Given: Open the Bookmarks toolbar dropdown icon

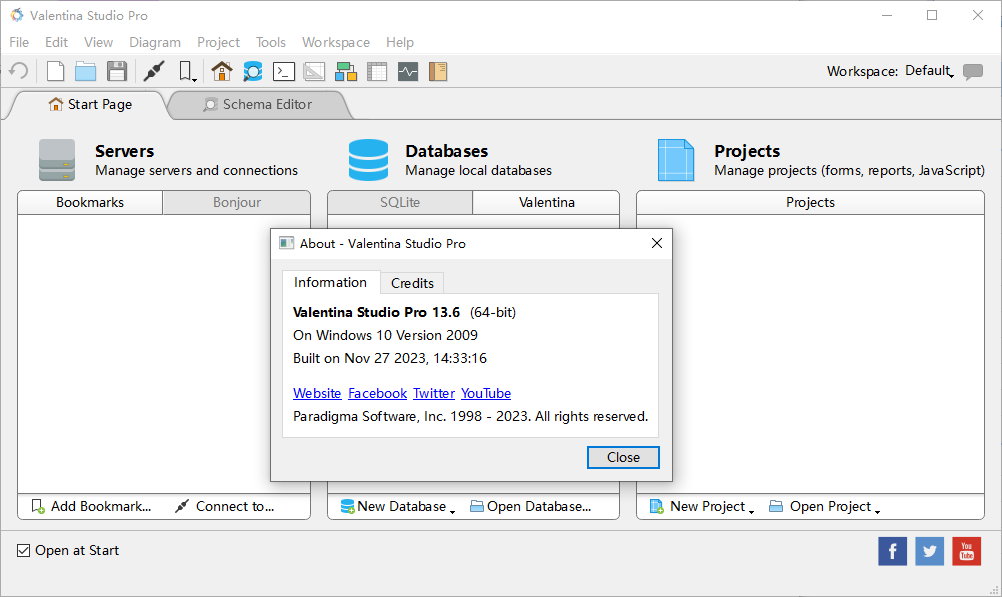Looking at the screenshot, I should click(x=187, y=71).
